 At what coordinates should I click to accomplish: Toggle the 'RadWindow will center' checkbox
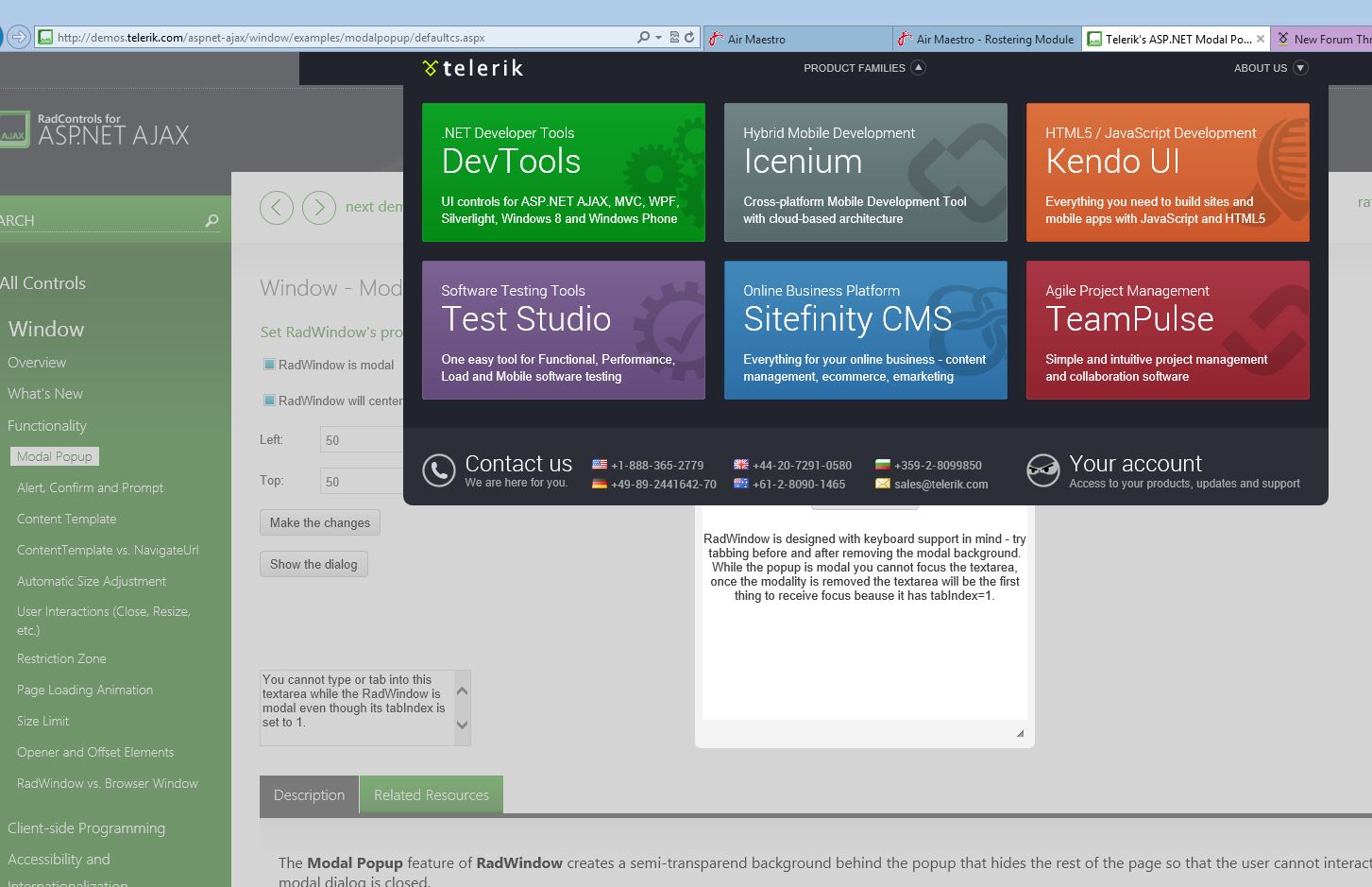(269, 401)
